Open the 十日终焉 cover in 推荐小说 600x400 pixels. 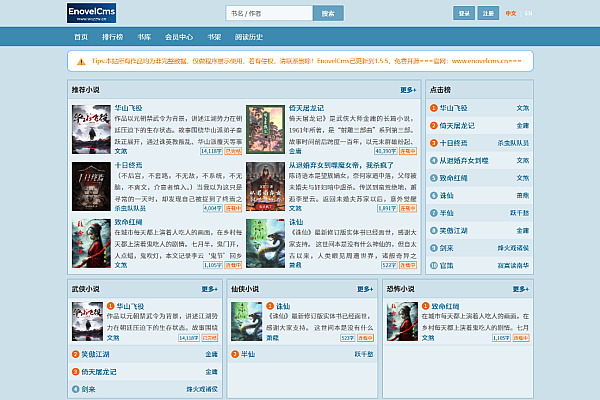coord(91,186)
